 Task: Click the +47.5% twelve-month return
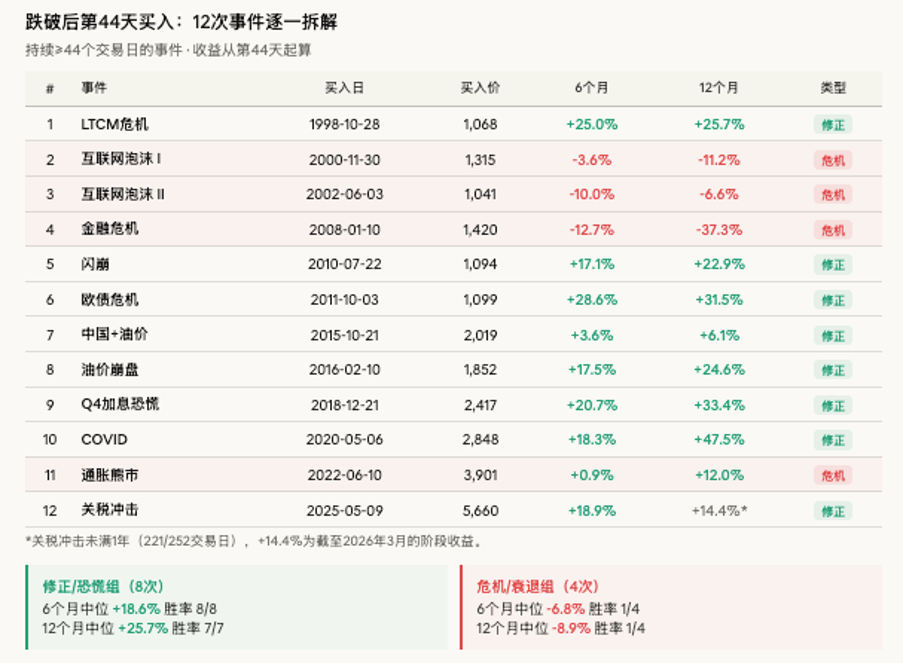pos(719,440)
